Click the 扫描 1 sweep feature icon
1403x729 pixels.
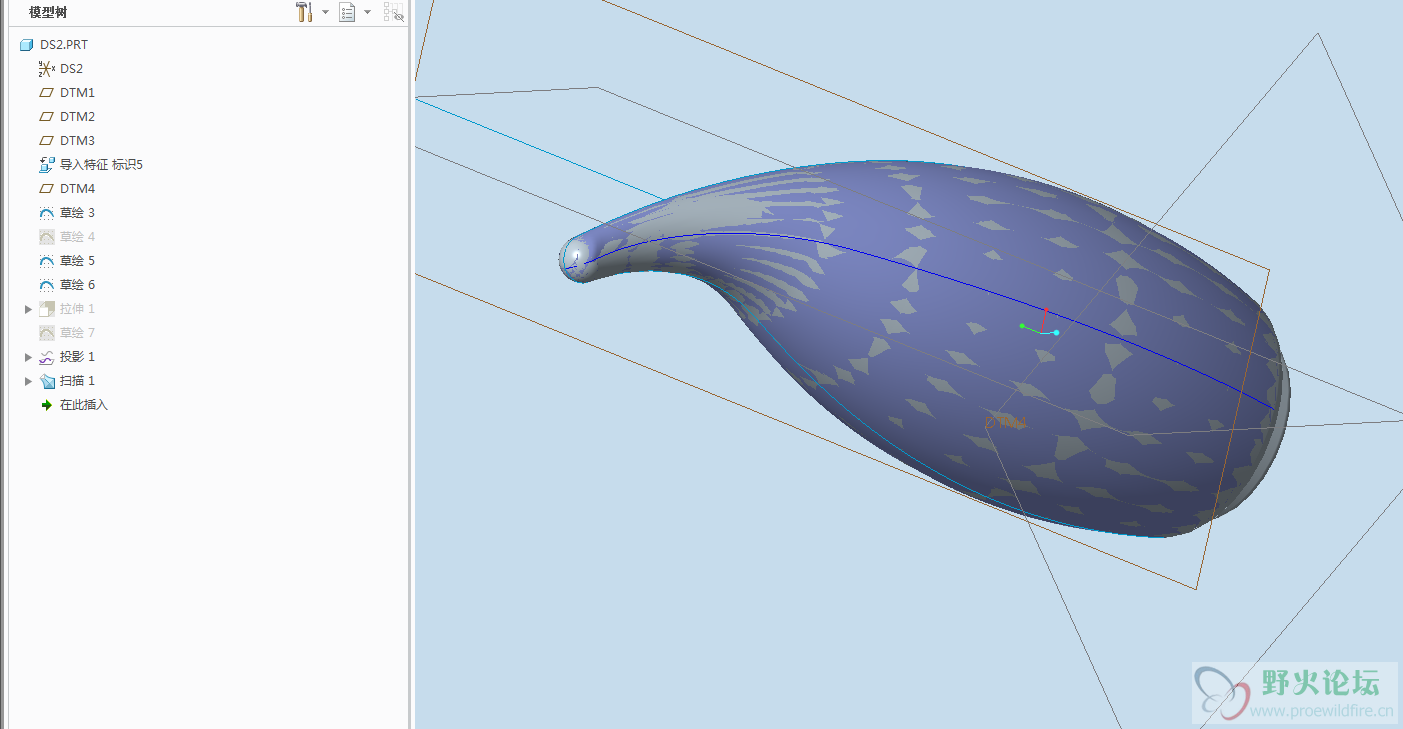[46, 381]
